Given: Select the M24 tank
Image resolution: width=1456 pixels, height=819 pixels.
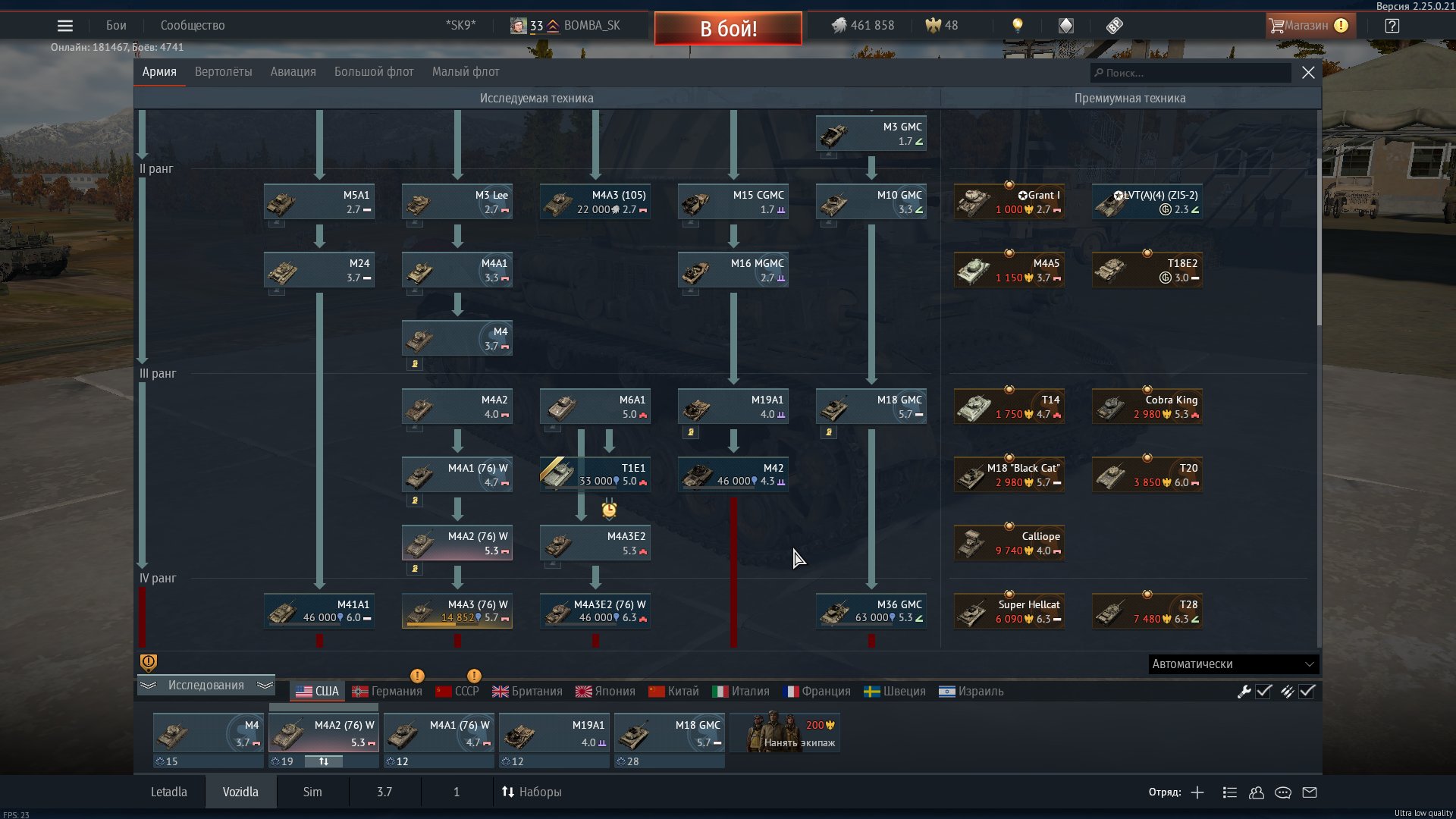Looking at the screenshot, I should (x=319, y=270).
